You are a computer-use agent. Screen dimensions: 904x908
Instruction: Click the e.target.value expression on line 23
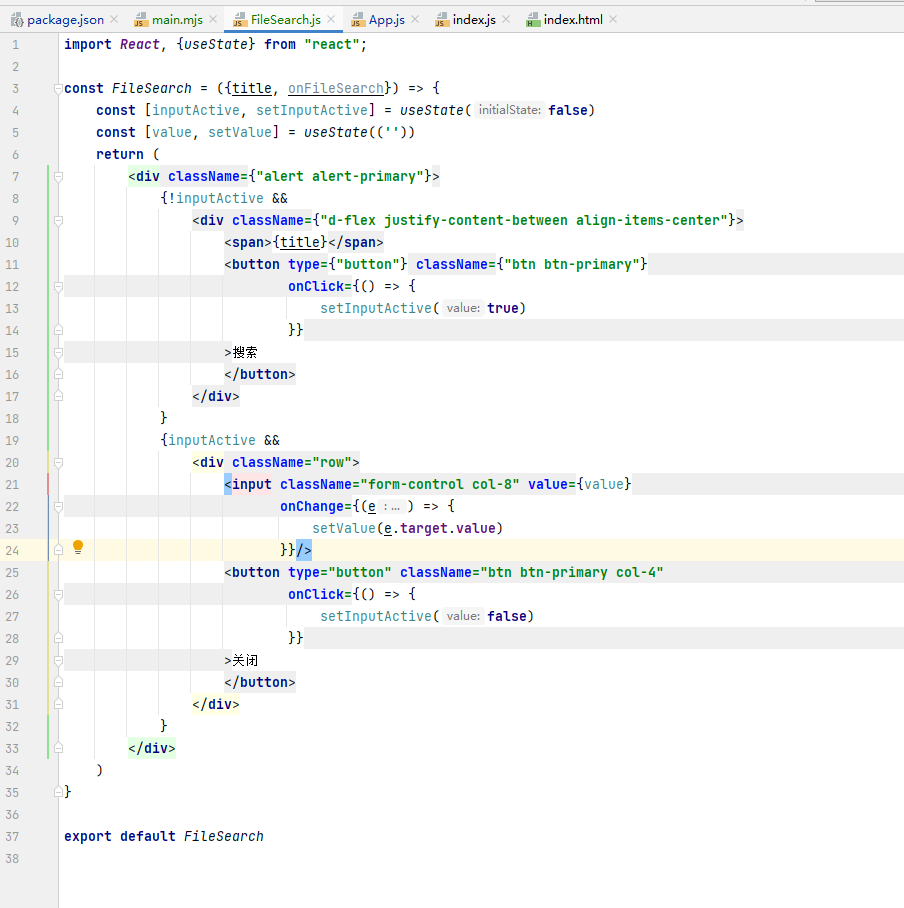441,529
